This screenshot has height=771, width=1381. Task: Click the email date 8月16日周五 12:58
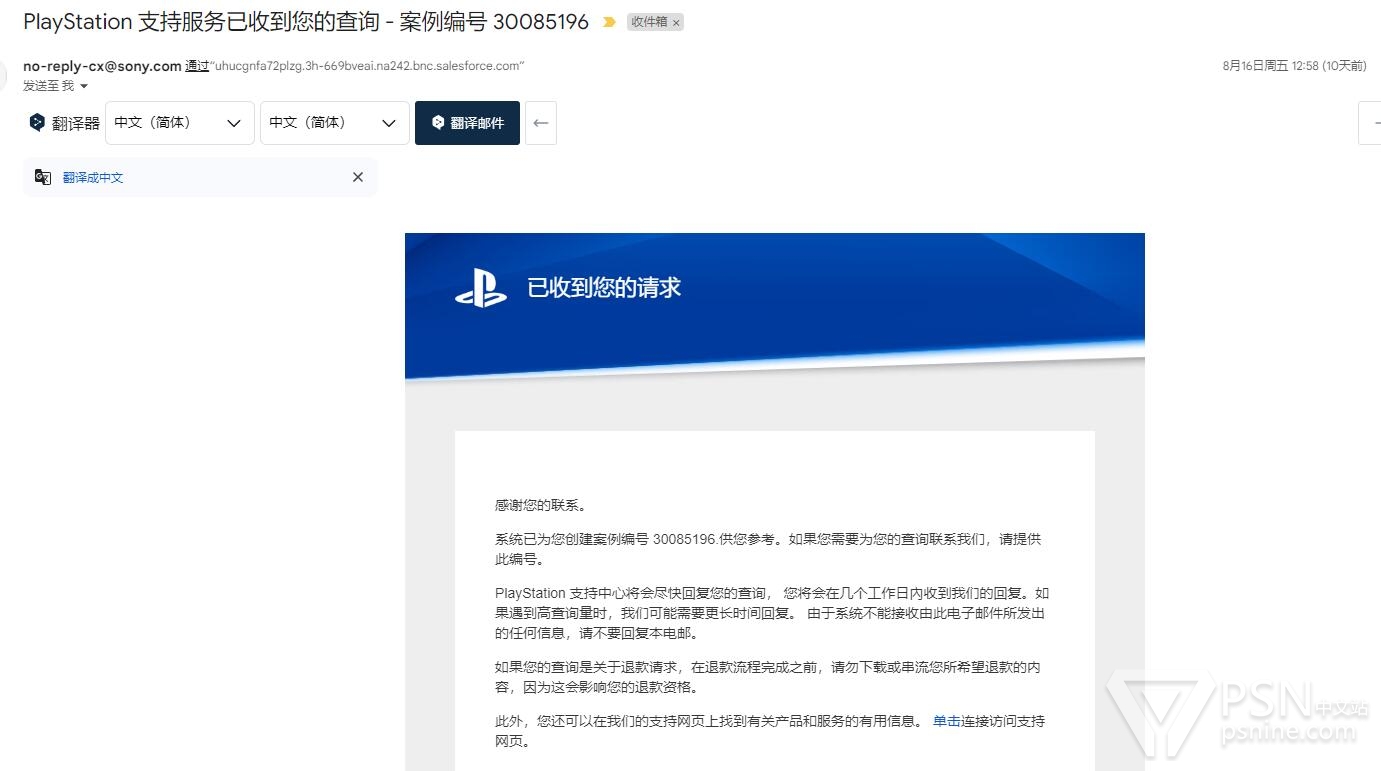(1294, 66)
